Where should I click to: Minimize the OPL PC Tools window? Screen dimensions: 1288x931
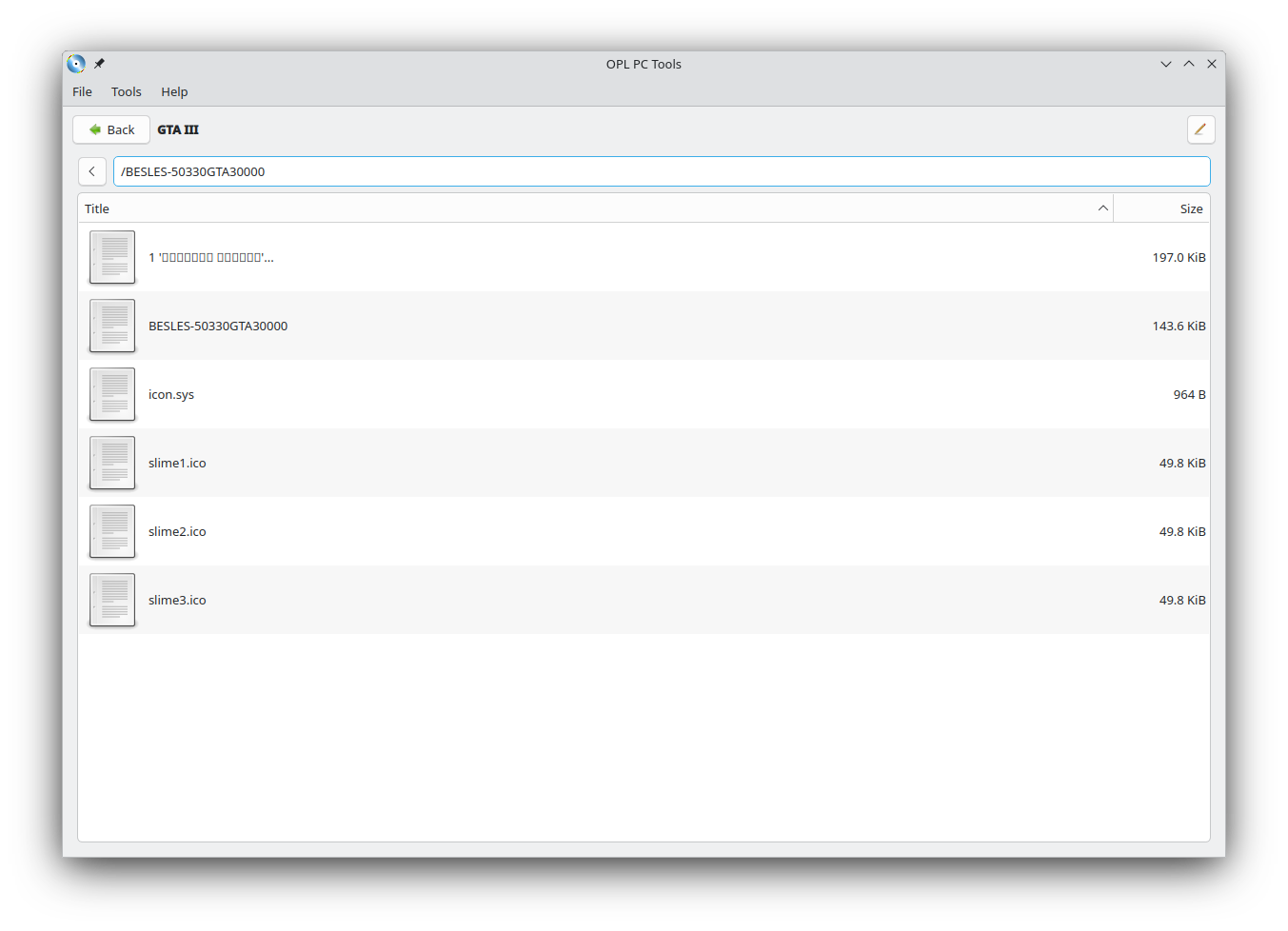(x=1166, y=64)
